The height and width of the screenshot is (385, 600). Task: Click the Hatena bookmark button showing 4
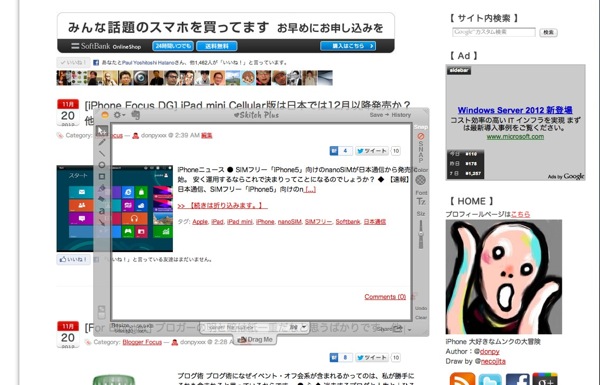341,151
